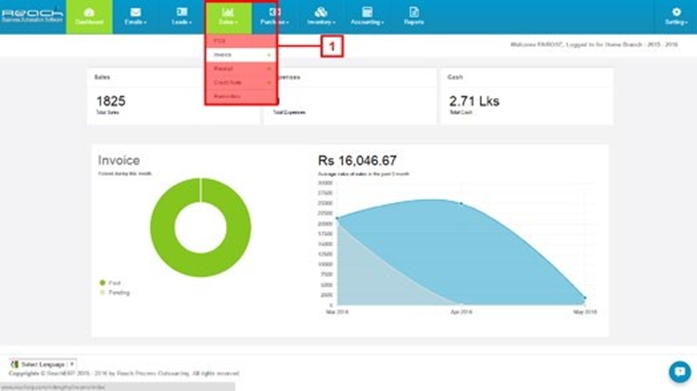Expand the Invoice submenu arrow
This screenshot has height=391, width=697.
point(269,55)
